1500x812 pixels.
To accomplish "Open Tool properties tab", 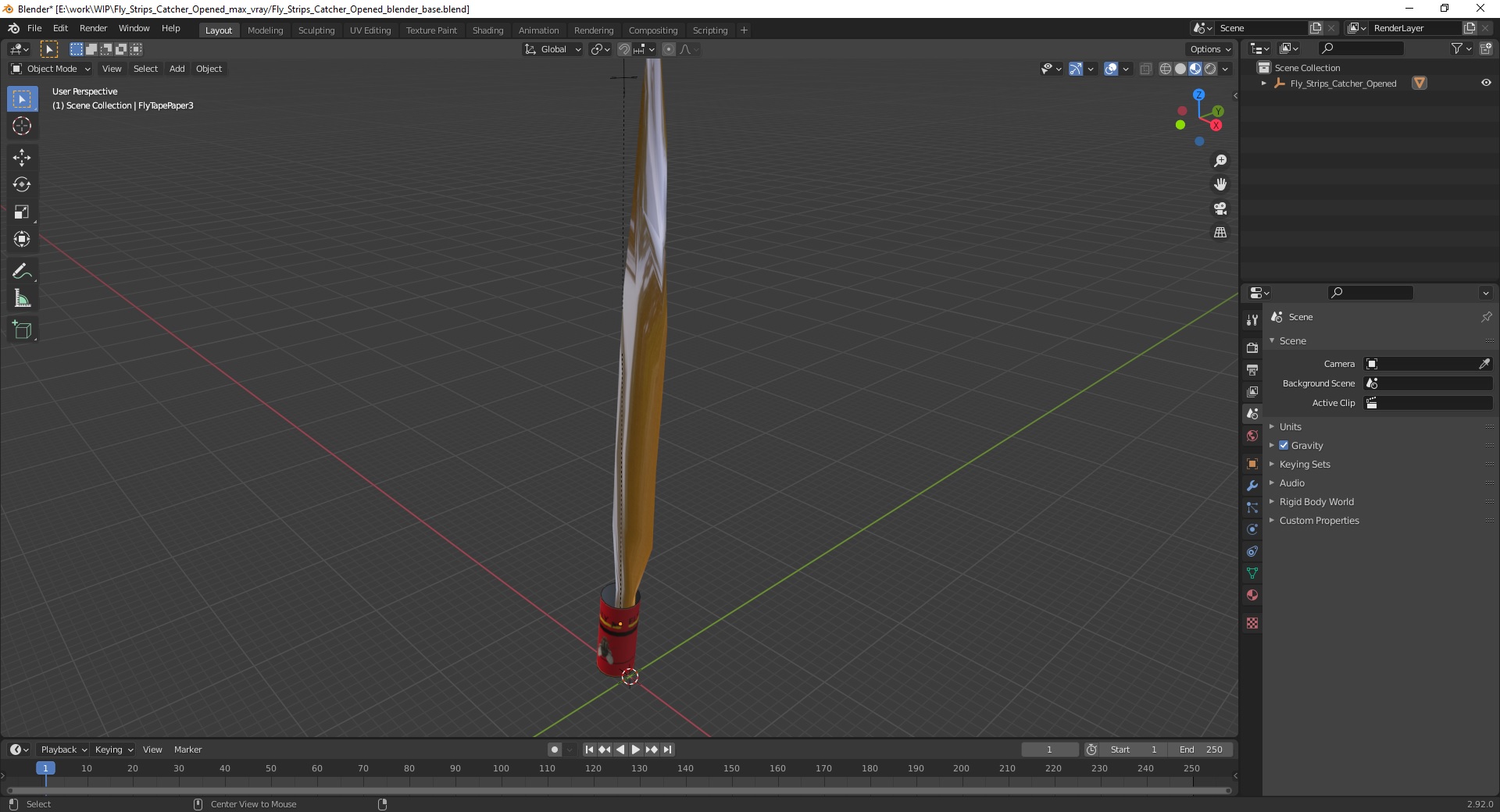I will 1252,320.
